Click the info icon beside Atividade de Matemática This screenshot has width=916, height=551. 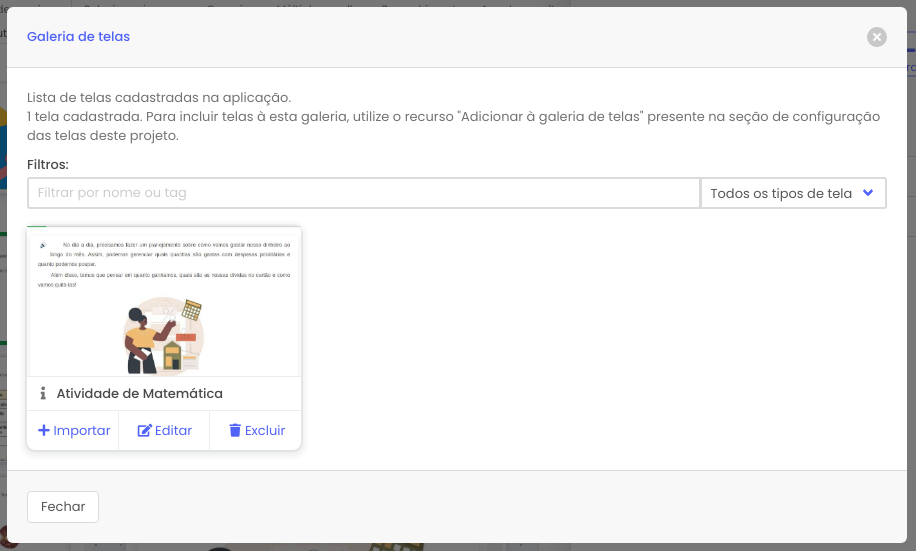pos(43,393)
